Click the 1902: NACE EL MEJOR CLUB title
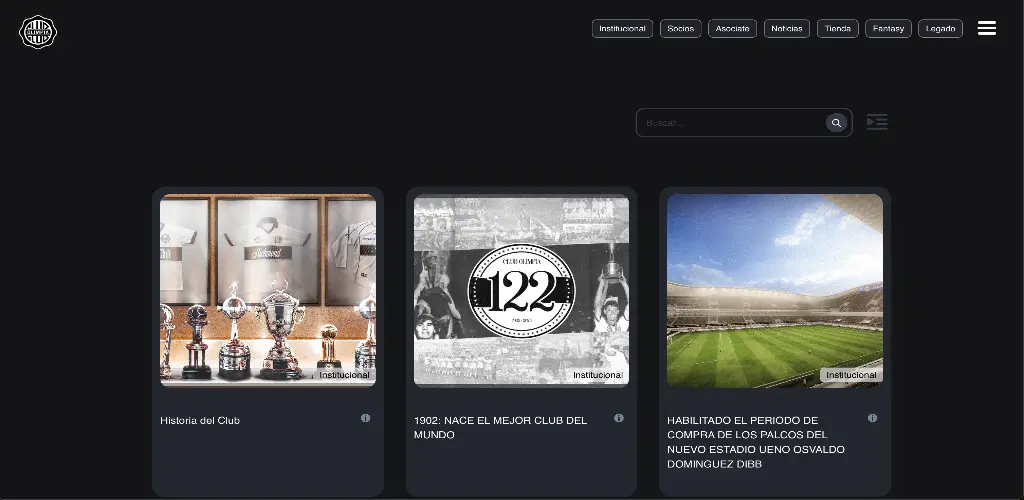This screenshot has width=1024, height=500. click(500, 428)
